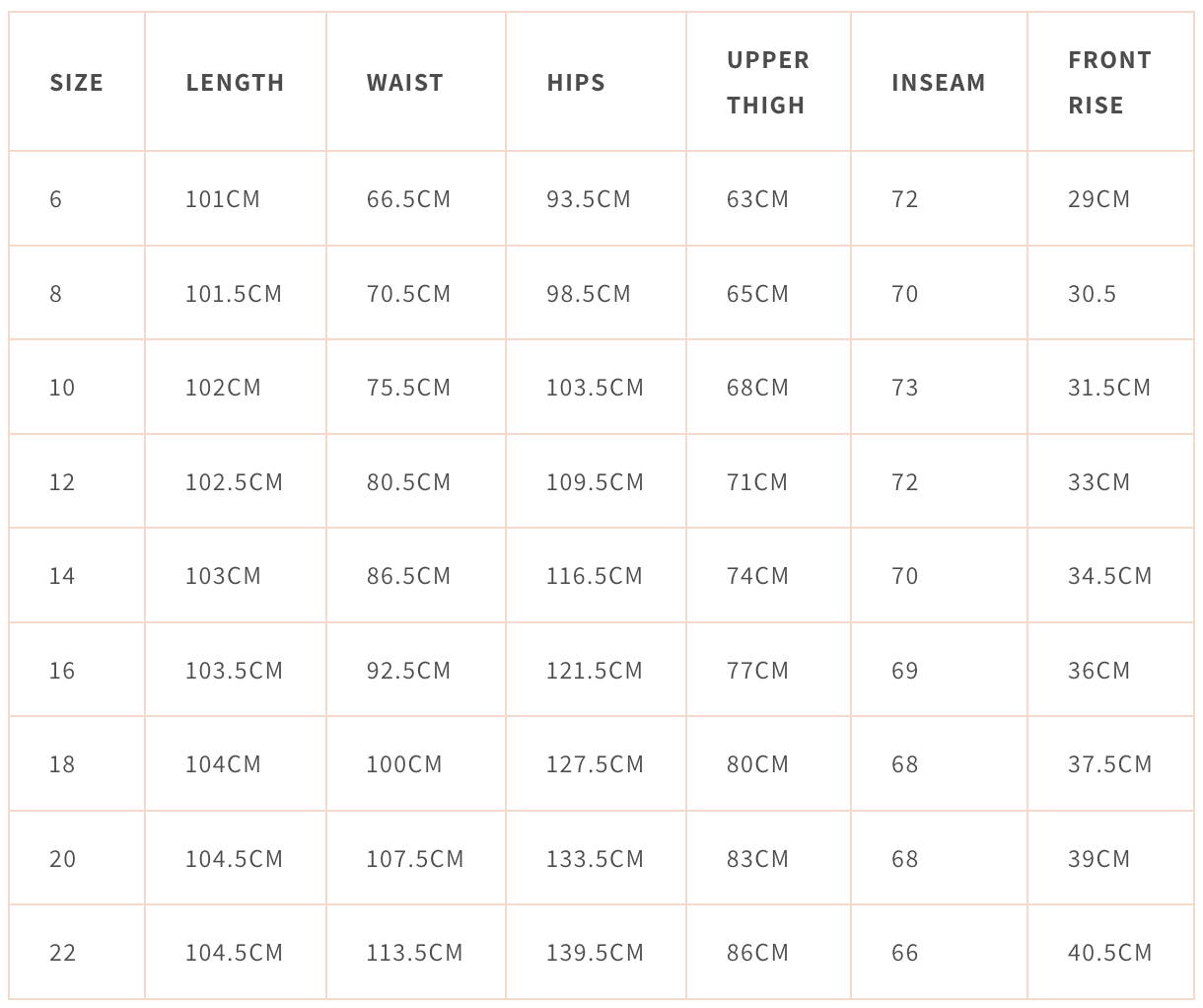Image resolution: width=1203 pixels, height=1008 pixels.
Task: Click the 109.5CM hips cell
Action: pyautogui.click(x=595, y=482)
